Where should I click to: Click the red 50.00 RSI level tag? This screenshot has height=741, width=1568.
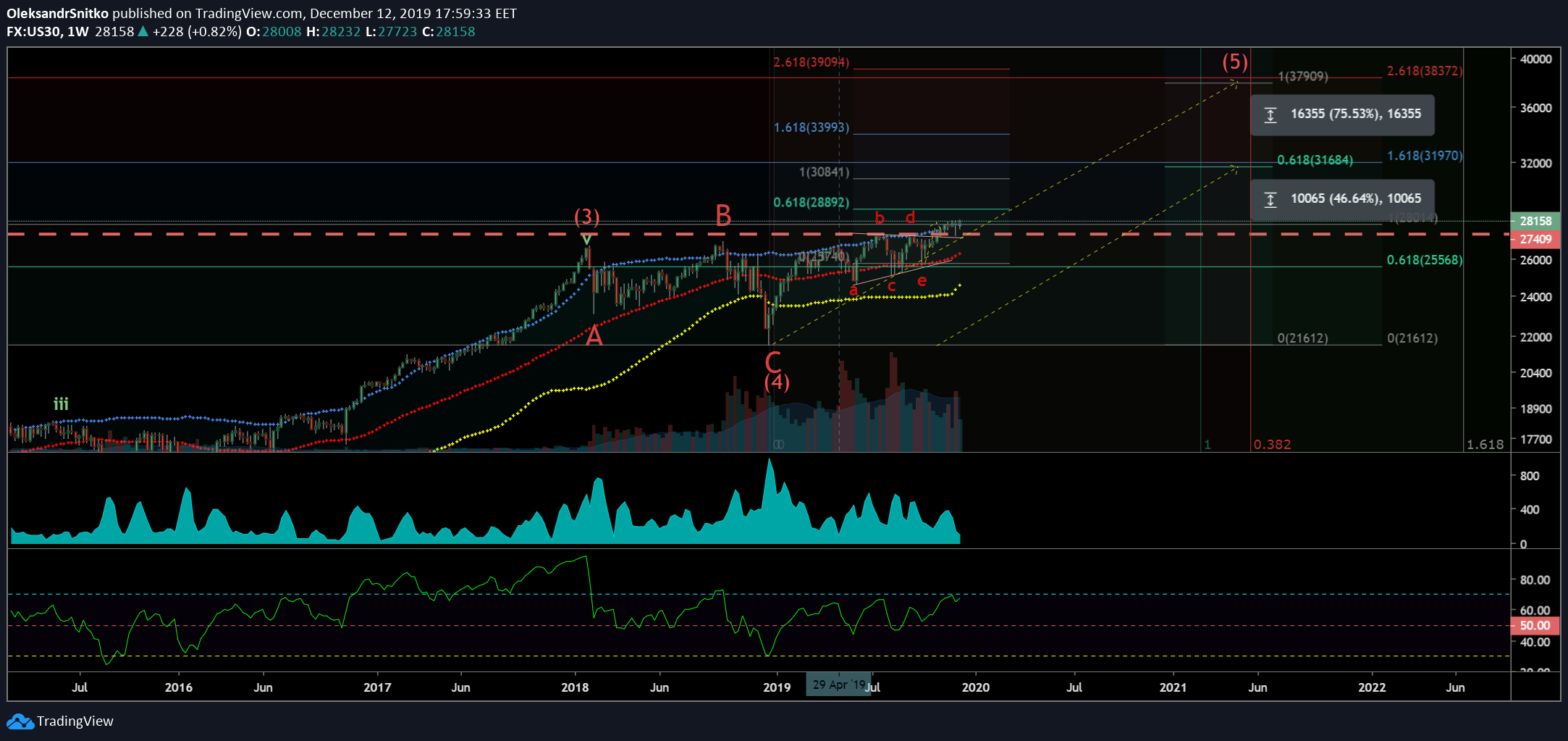(1535, 625)
